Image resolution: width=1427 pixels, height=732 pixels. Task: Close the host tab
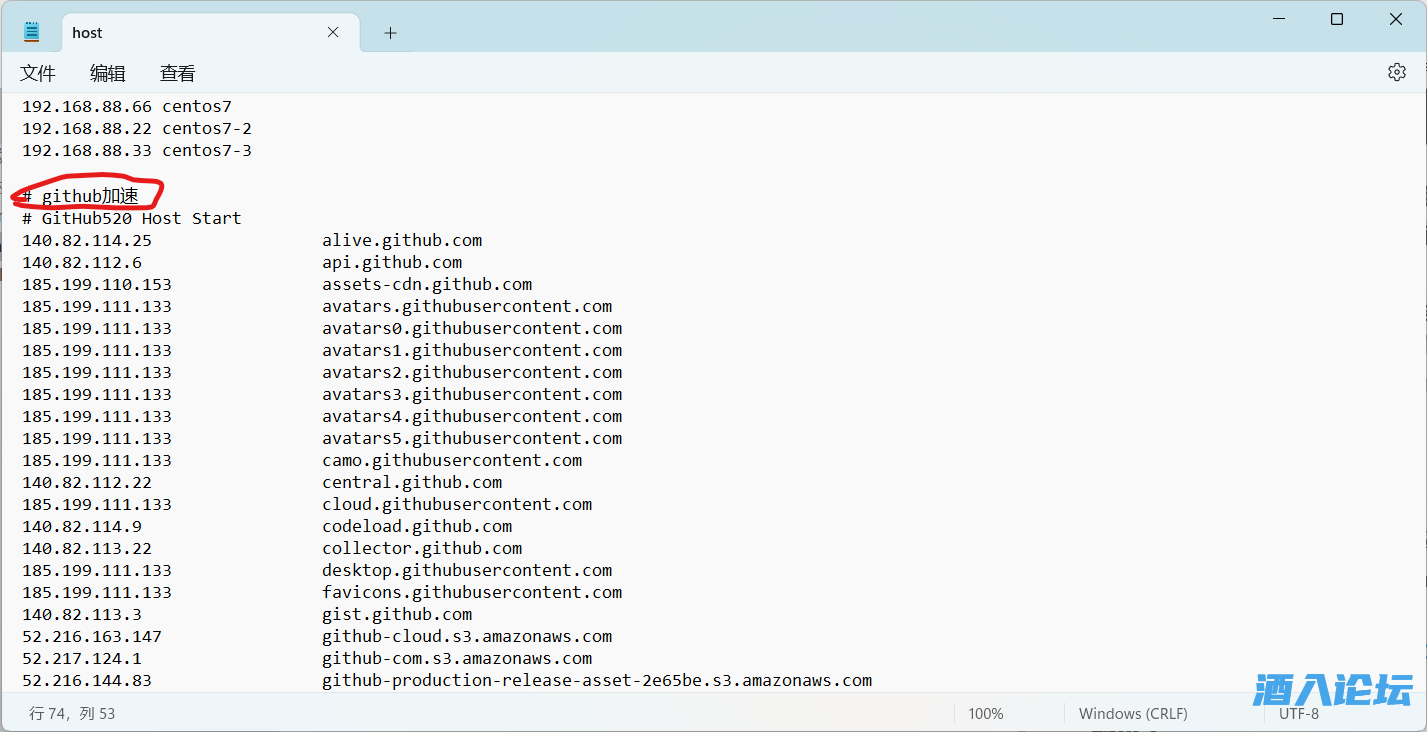click(x=333, y=32)
